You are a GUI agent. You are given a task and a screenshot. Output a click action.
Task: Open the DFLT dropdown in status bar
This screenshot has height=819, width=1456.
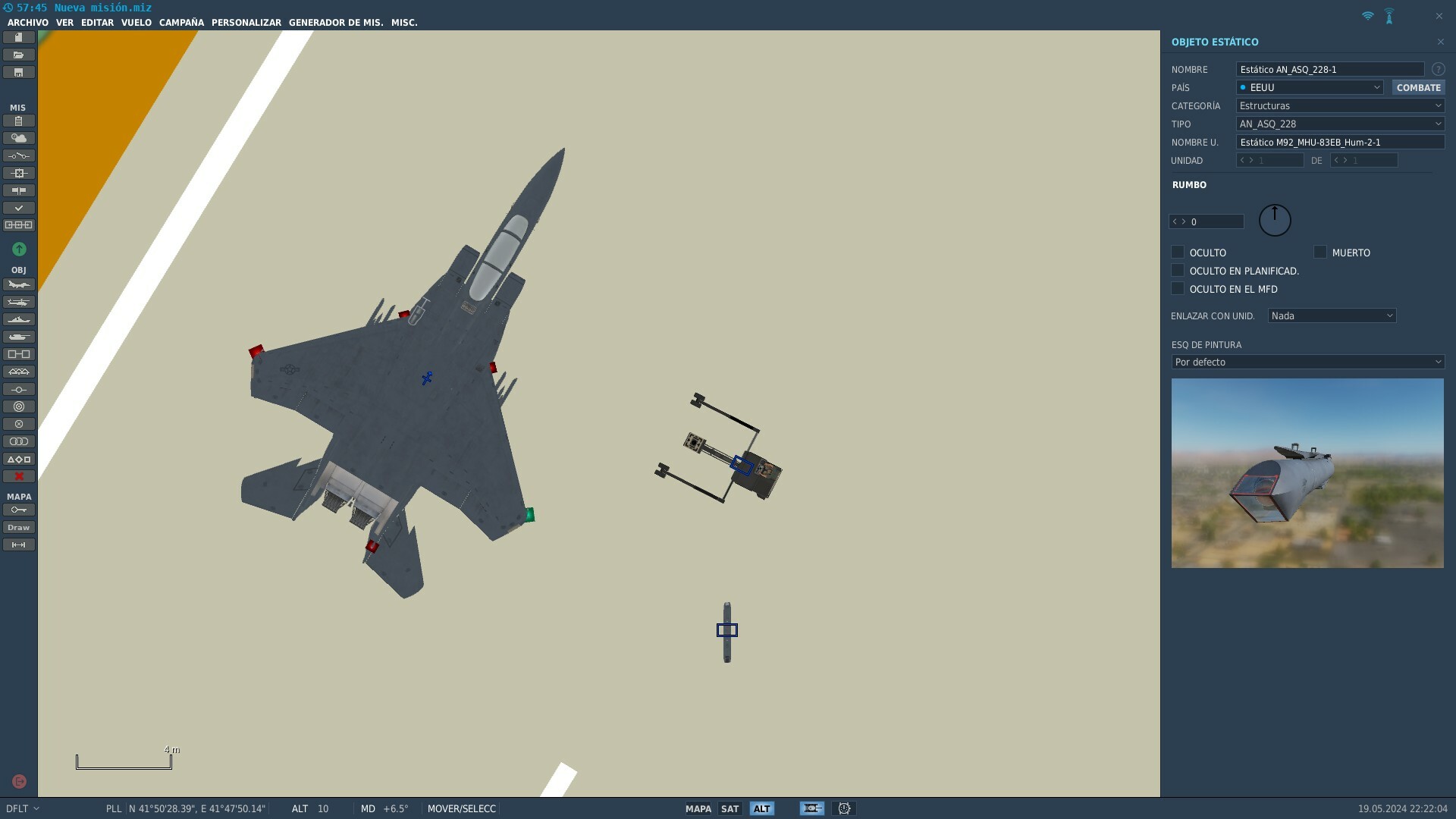(x=23, y=808)
